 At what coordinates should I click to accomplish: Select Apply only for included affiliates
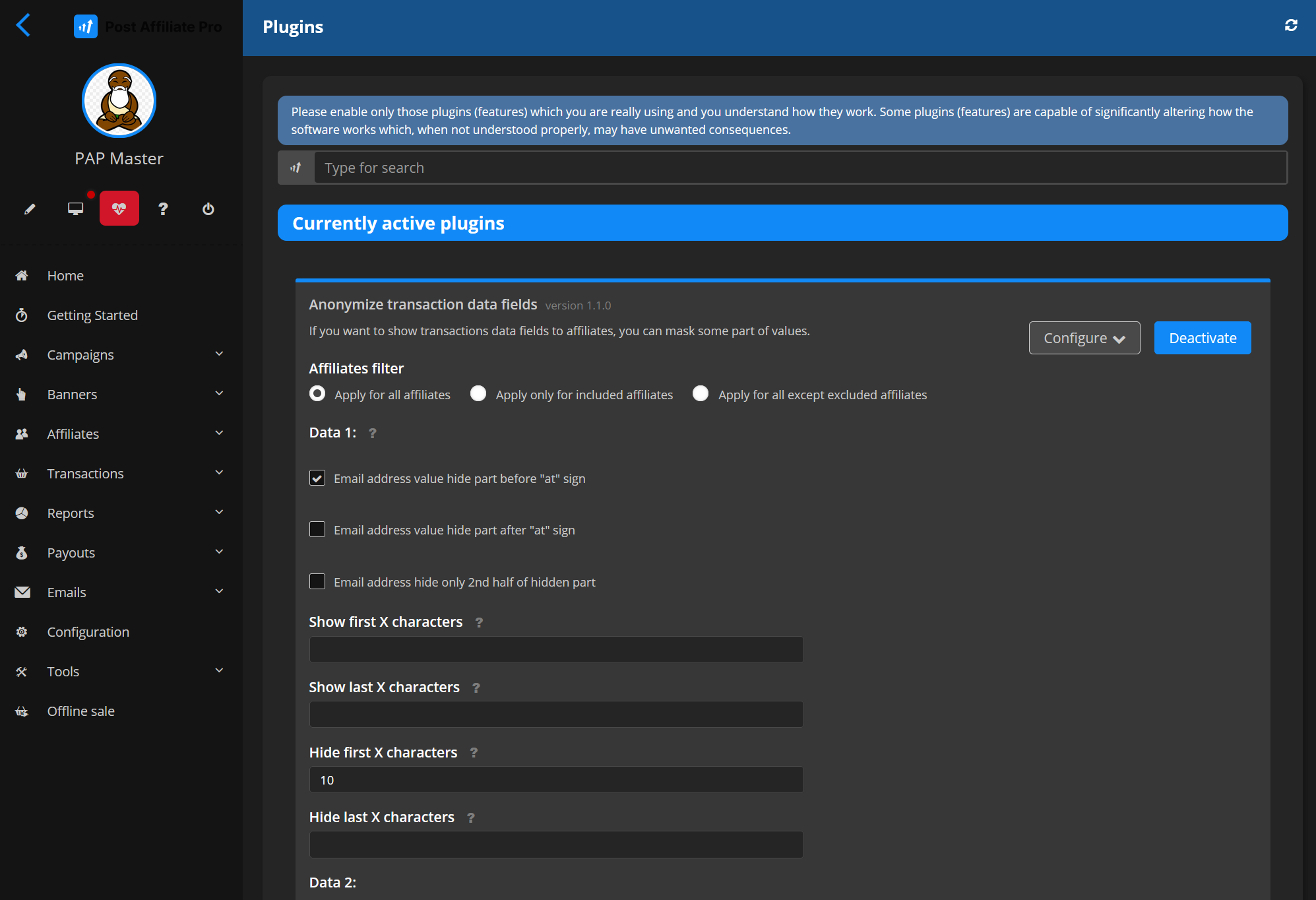pyautogui.click(x=478, y=394)
